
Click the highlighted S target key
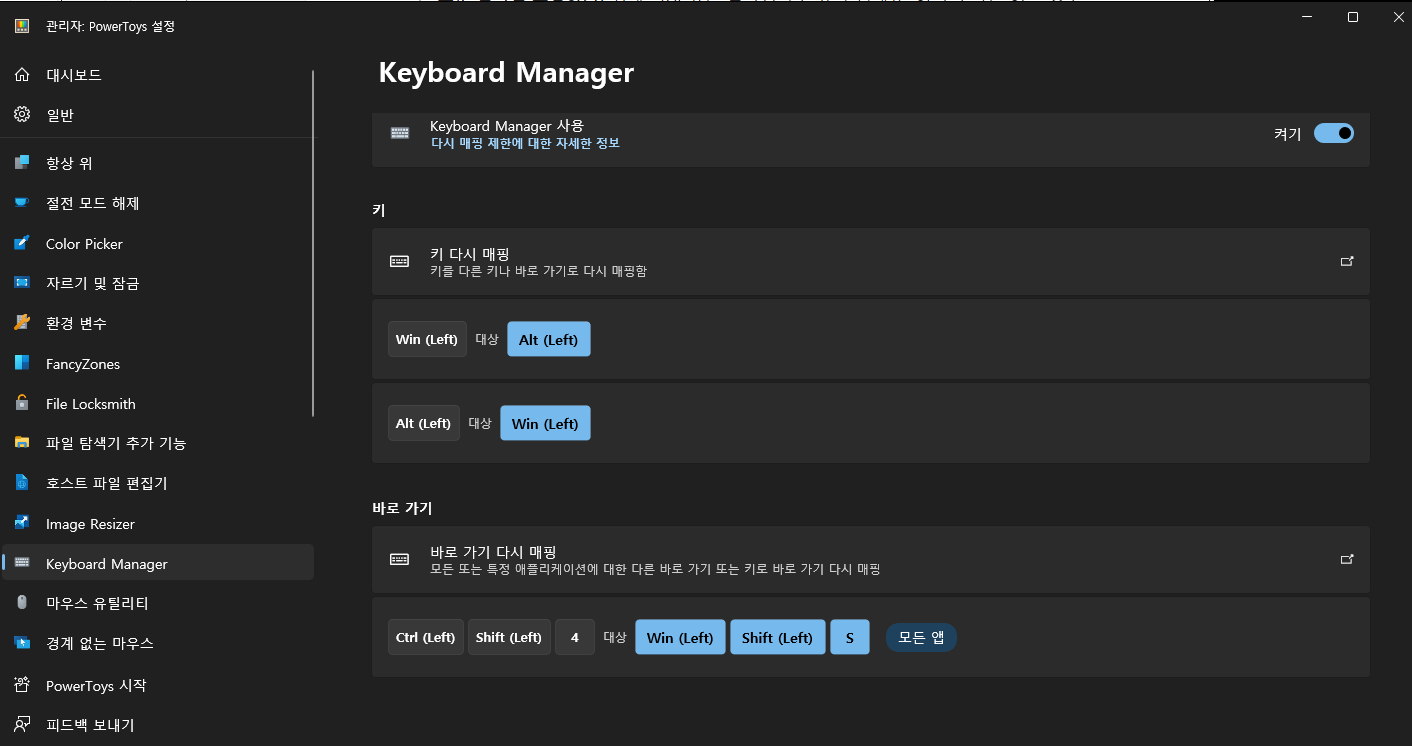coord(850,637)
